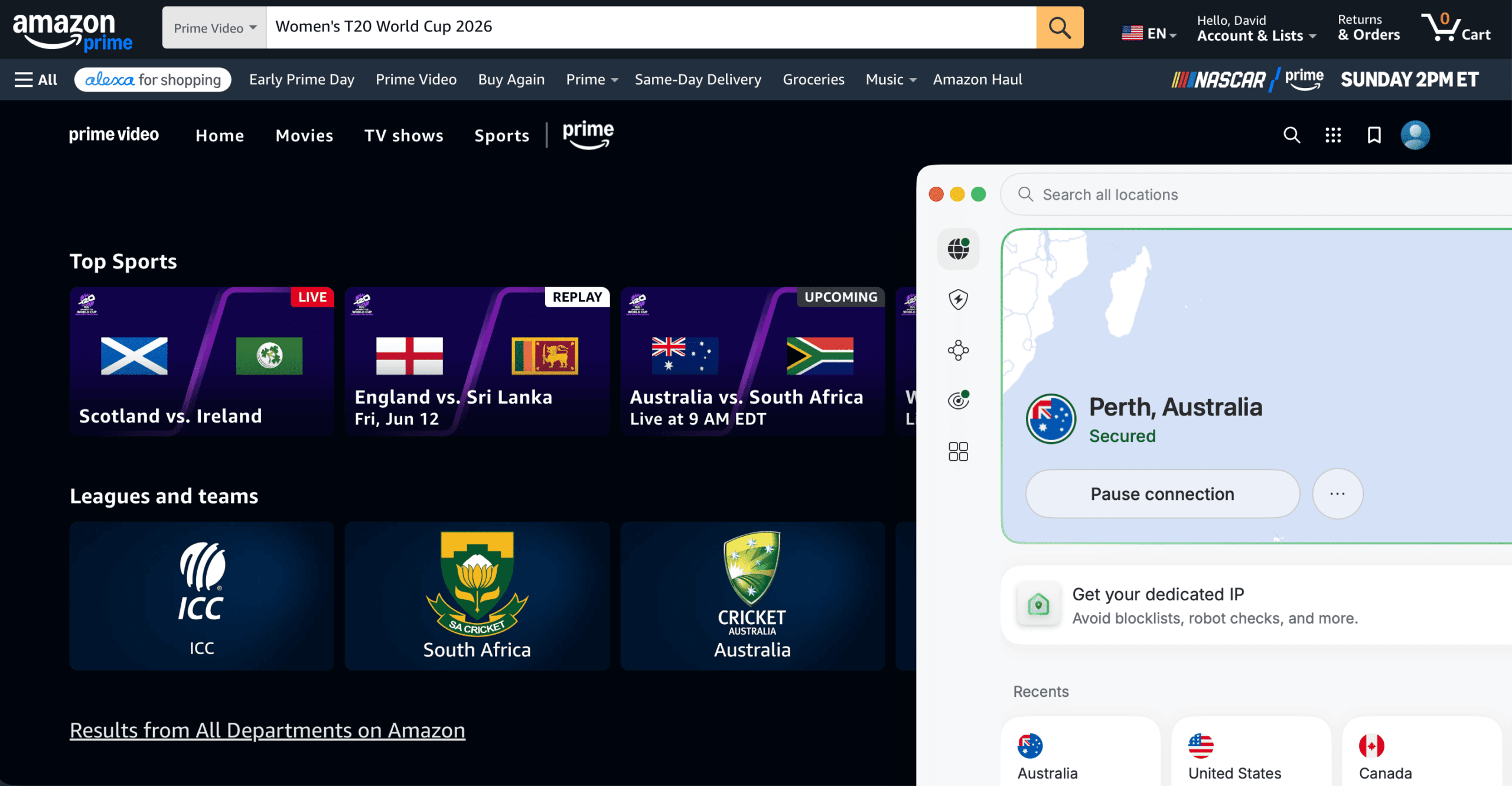Click the prime video wordmark logo
This screenshot has width=1512, height=786.
114,135
